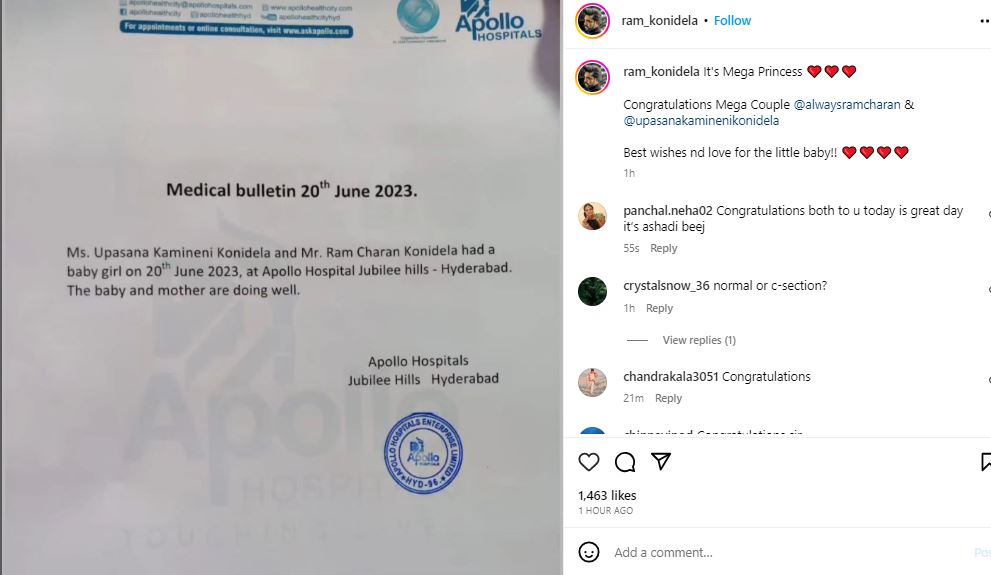Viewport: 991px width, 575px height.
Task: Open panchal.neha02's avatar
Action: [x=592, y=216]
